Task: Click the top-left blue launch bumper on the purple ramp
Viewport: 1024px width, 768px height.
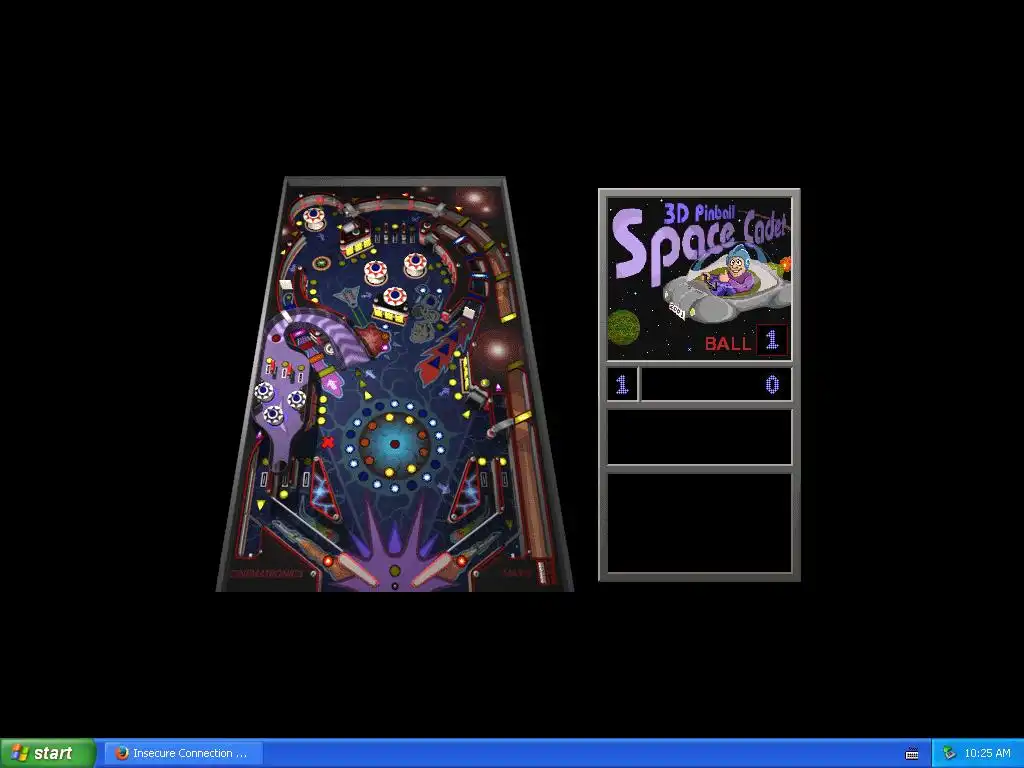Action: [x=264, y=392]
